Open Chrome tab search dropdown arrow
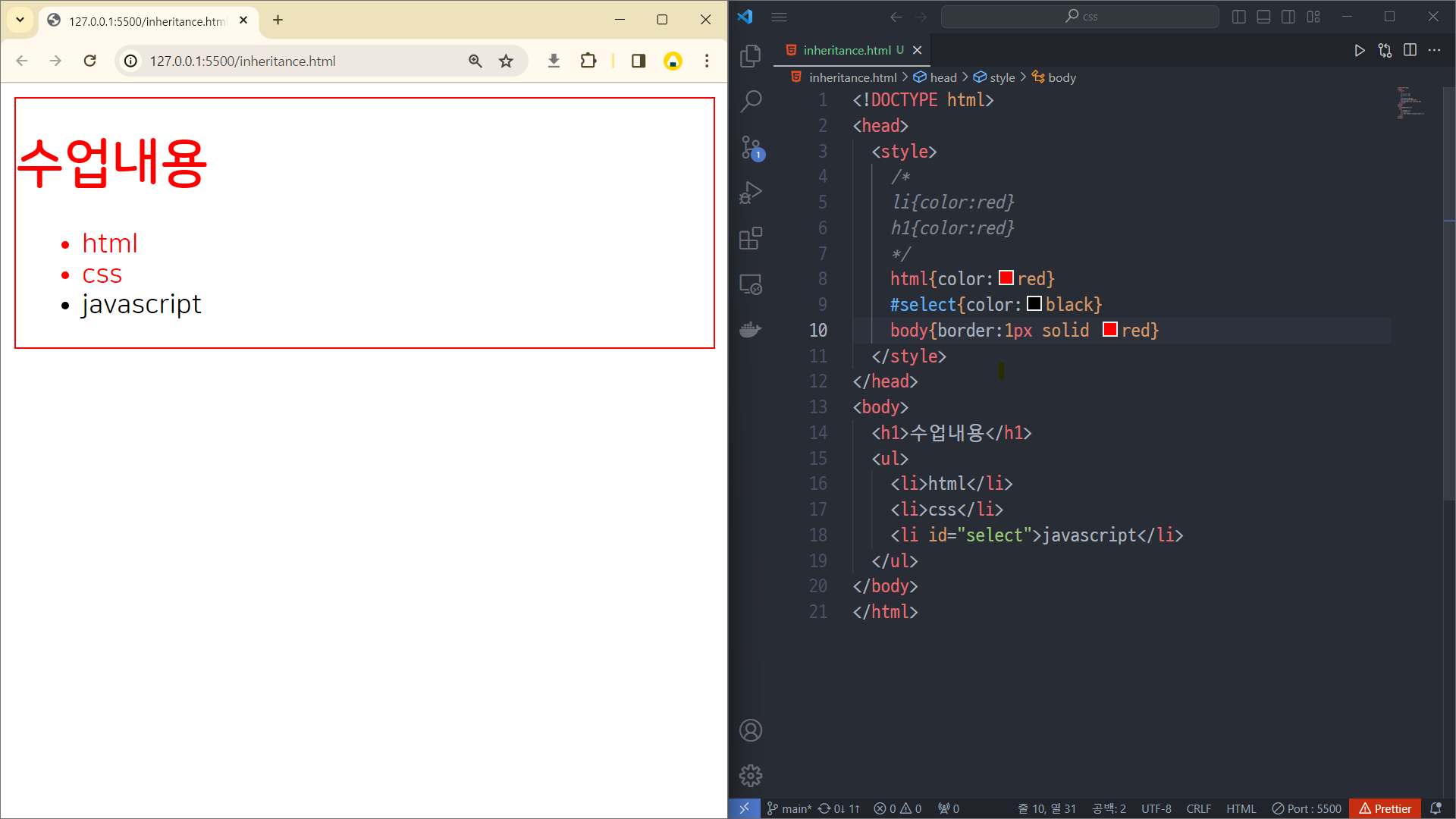 coord(20,20)
